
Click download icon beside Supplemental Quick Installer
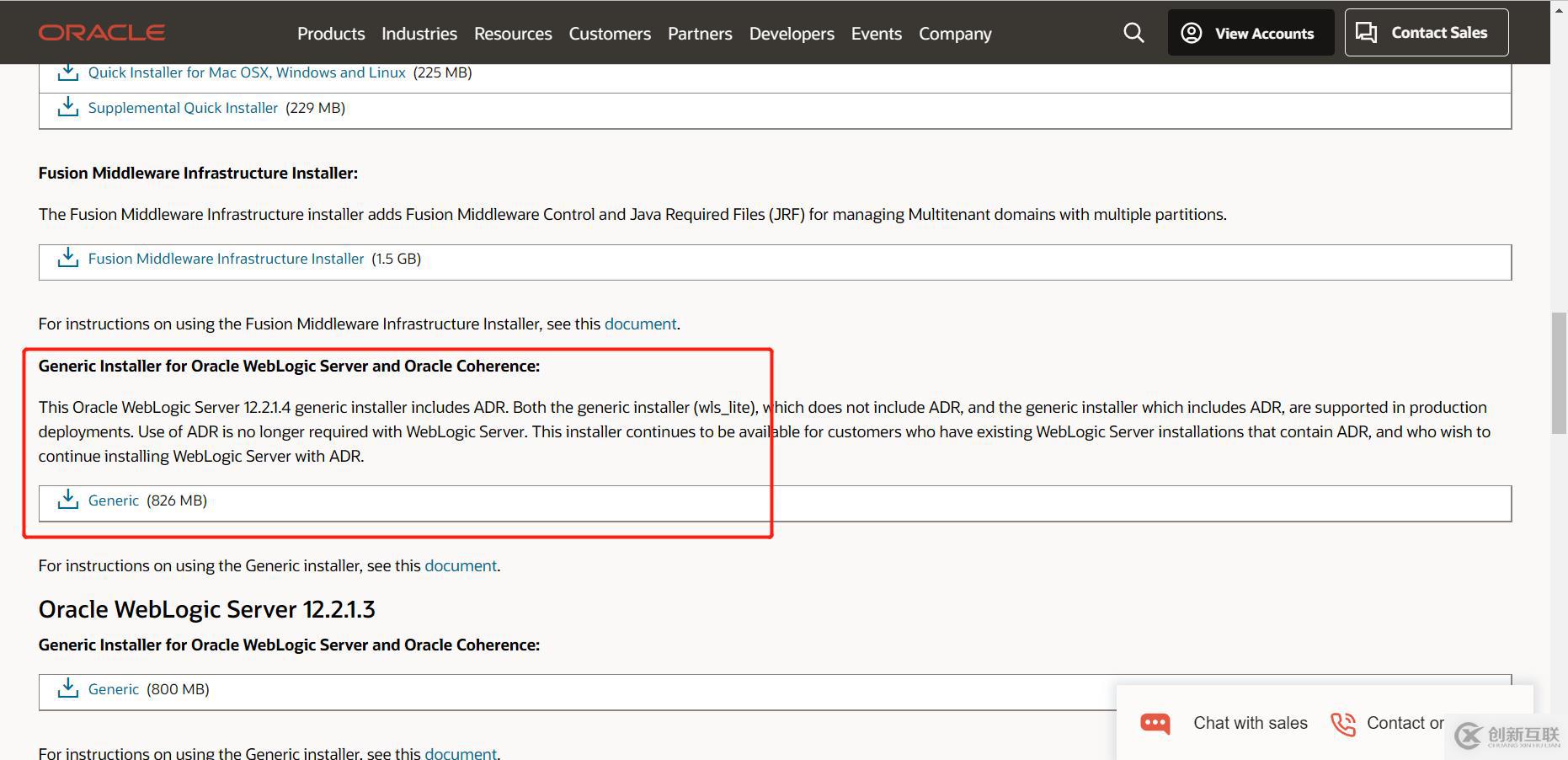pos(67,107)
